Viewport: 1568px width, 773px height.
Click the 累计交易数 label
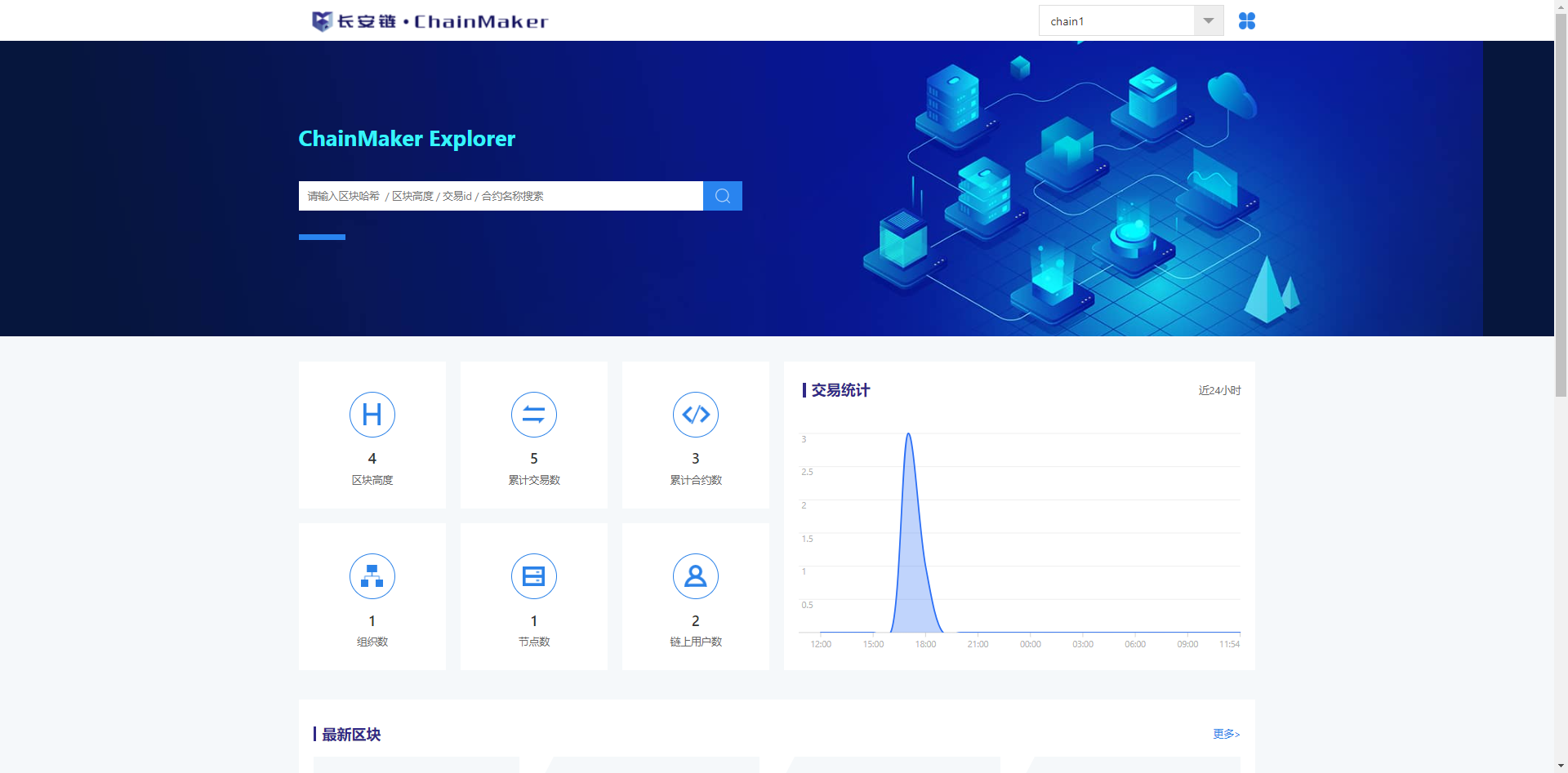click(x=534, y=480)
